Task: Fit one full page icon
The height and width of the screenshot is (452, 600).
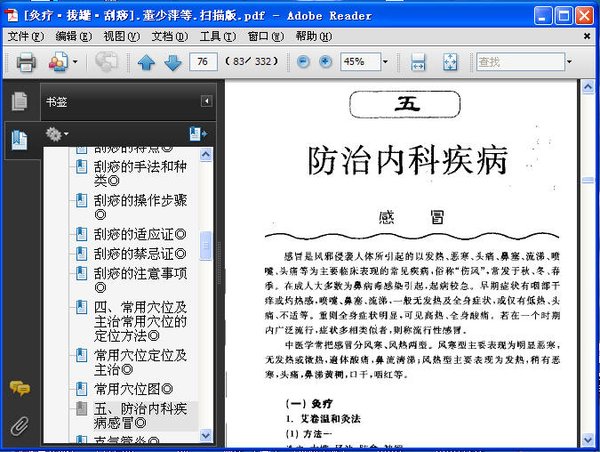Action: tap(450, 62)
